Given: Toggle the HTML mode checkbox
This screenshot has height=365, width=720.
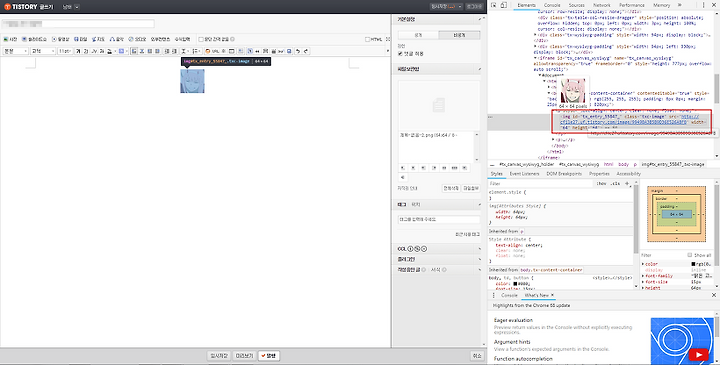Looking at the screenshot, I should coord(367,39).
